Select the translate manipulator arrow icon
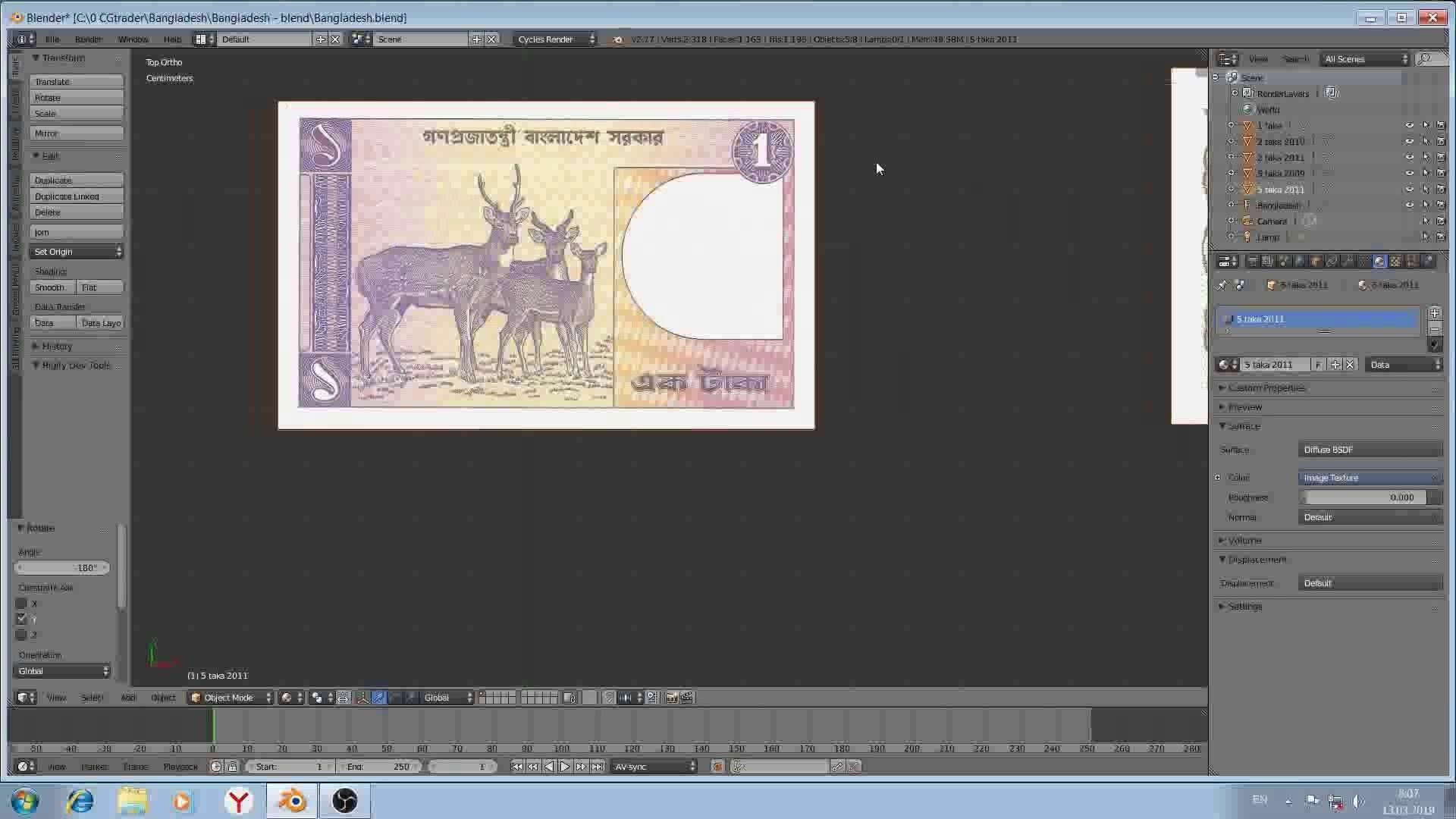 [x=378, y=698]
